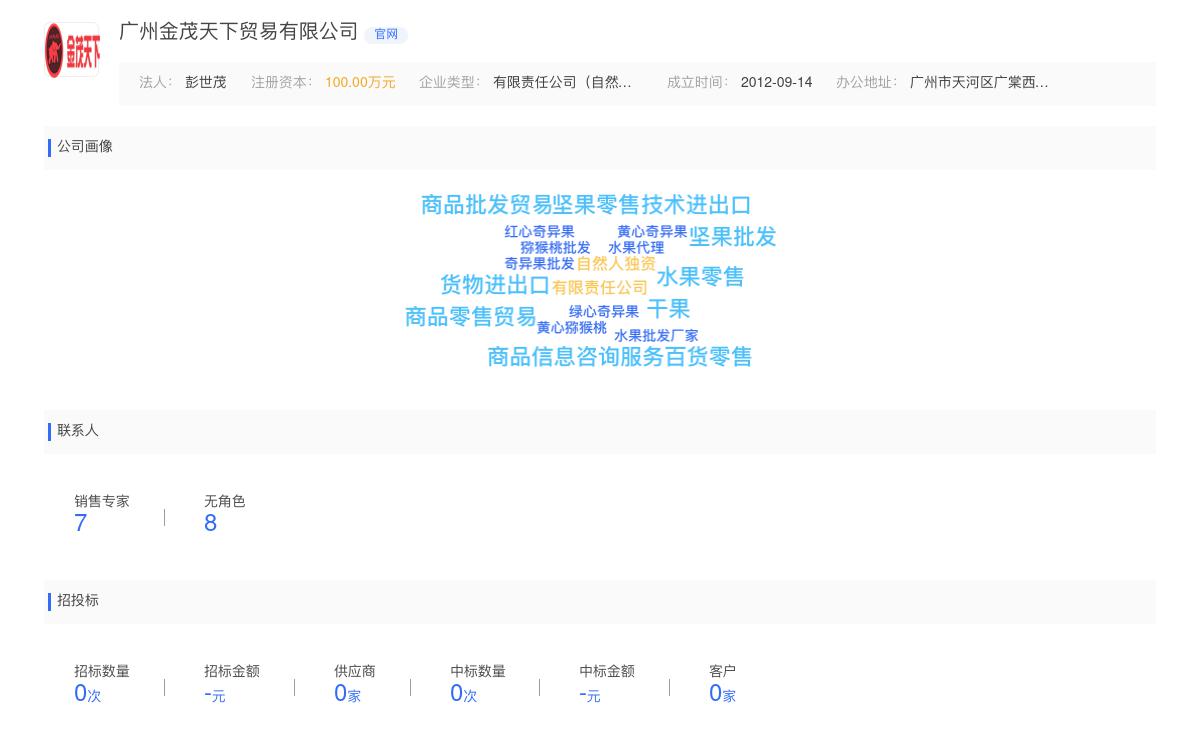This screenshot has width=1200, height=752.
Task: Open 招标金额 value -元
Action: click(x=214, y=694)
